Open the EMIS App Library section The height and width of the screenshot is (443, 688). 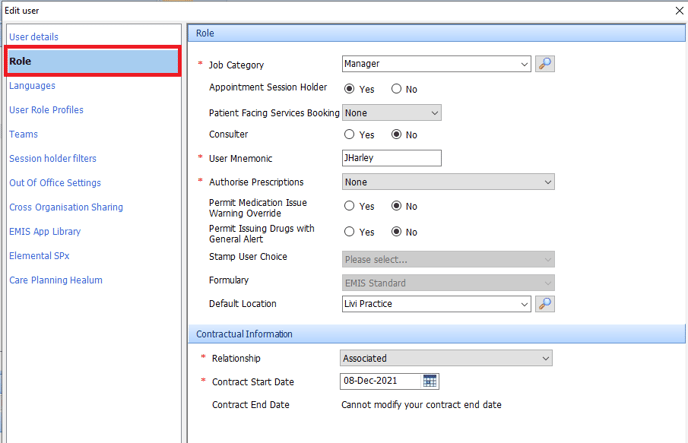pyautogui.click(x=45, y=232)
